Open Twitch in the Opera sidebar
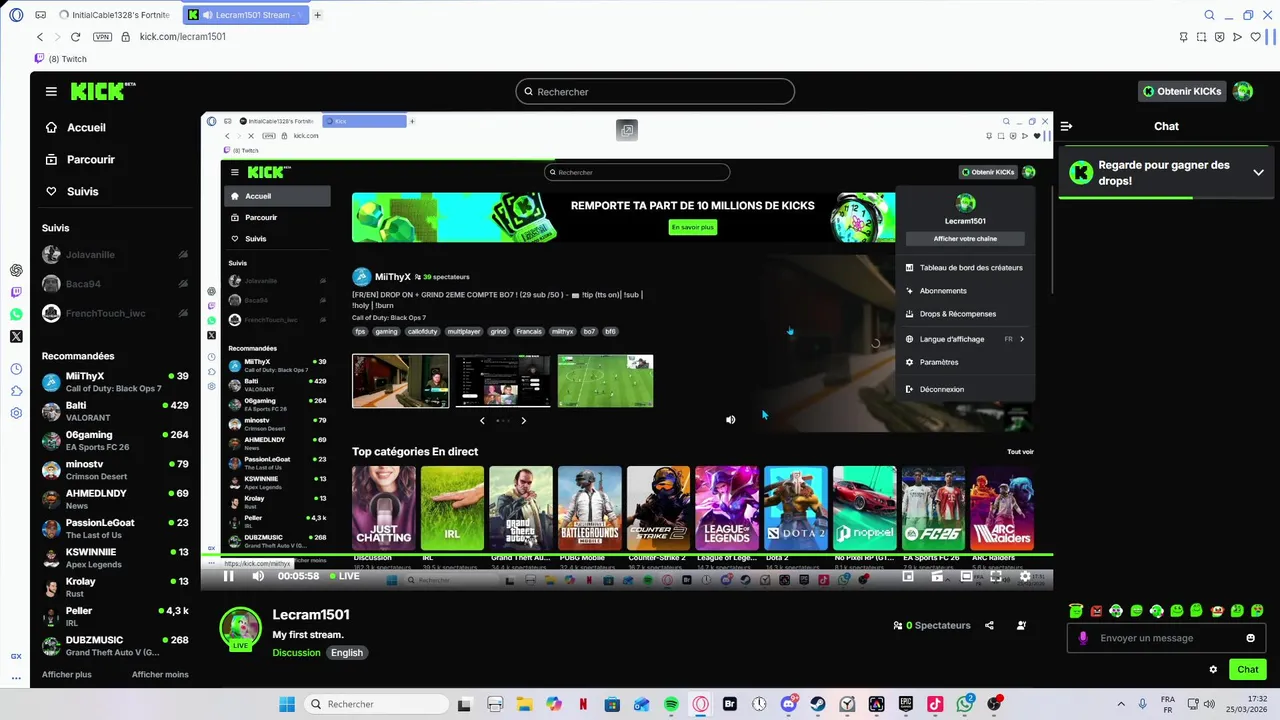Viewport: 1280px width, 720px height. point(16,292)
